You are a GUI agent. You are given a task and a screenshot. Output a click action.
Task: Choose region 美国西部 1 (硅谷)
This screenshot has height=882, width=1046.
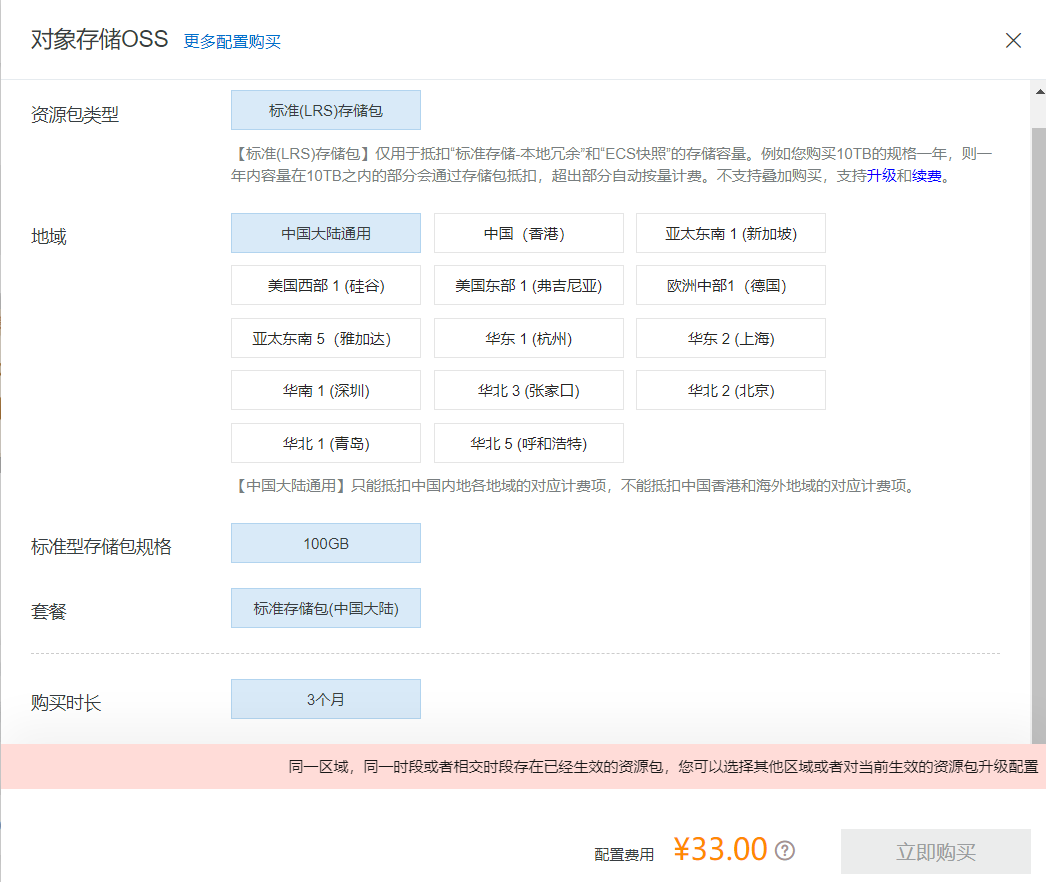pos(326,286)
